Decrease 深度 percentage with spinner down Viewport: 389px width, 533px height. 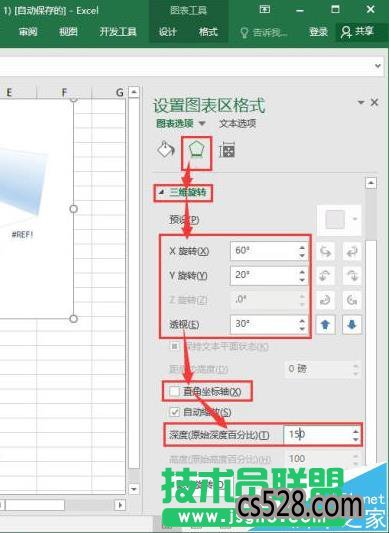point(355,439)
